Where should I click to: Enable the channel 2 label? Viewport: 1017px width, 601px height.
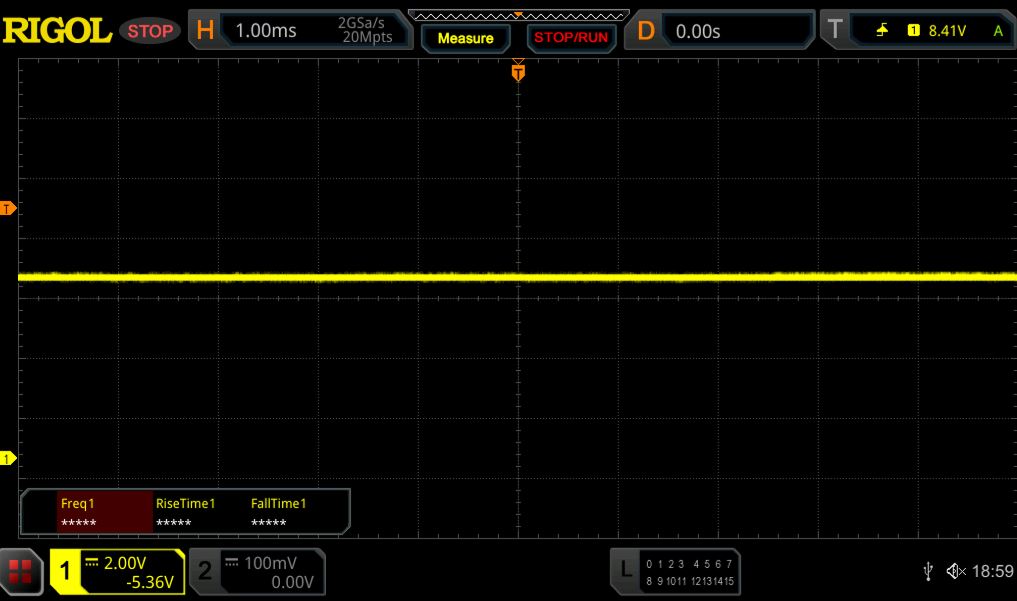(205, 571)
